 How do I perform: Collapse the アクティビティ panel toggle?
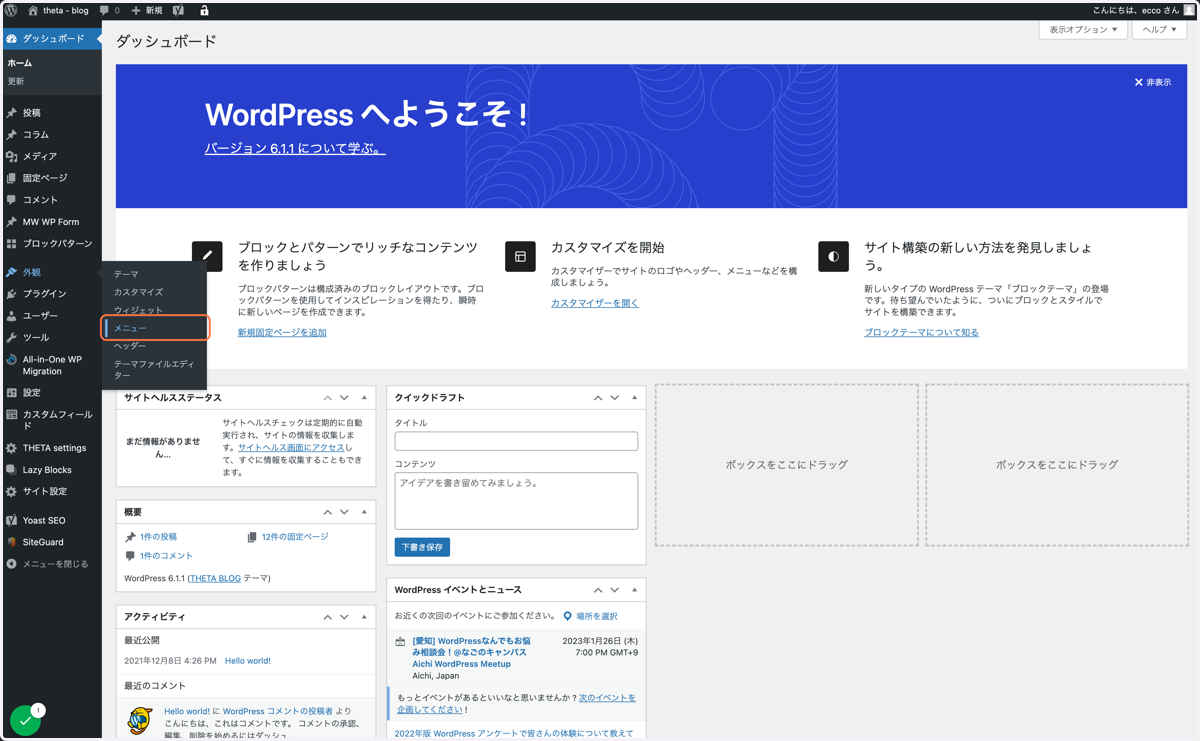[x=364, y=617]
